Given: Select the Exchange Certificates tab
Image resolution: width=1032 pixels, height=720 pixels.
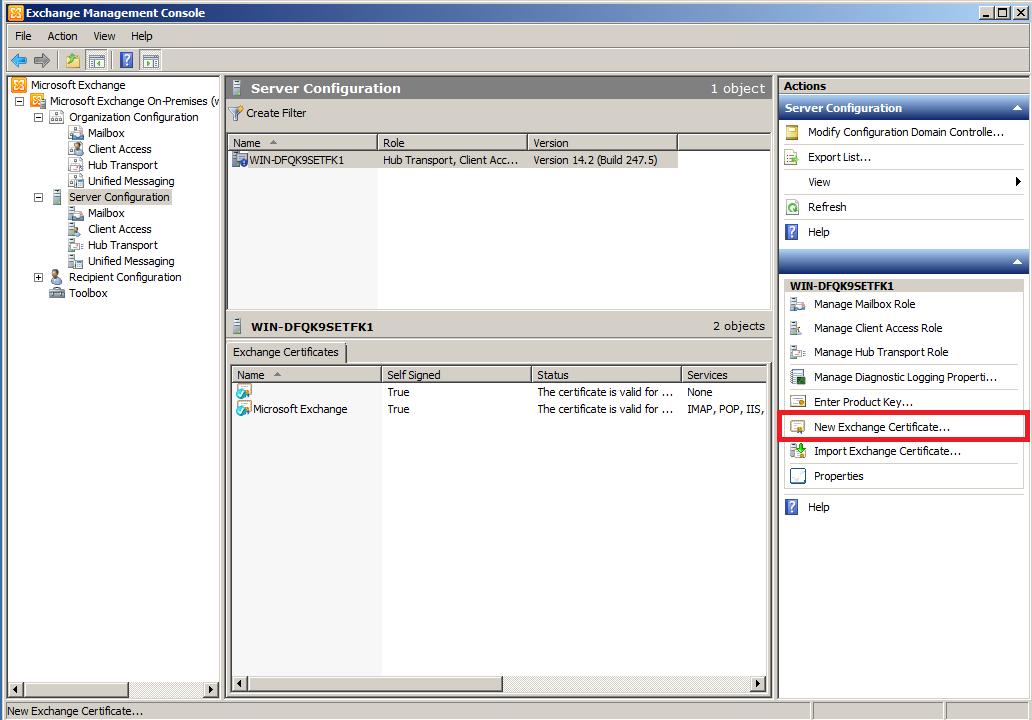Looking at the screenshot, I should click(286, 352).
